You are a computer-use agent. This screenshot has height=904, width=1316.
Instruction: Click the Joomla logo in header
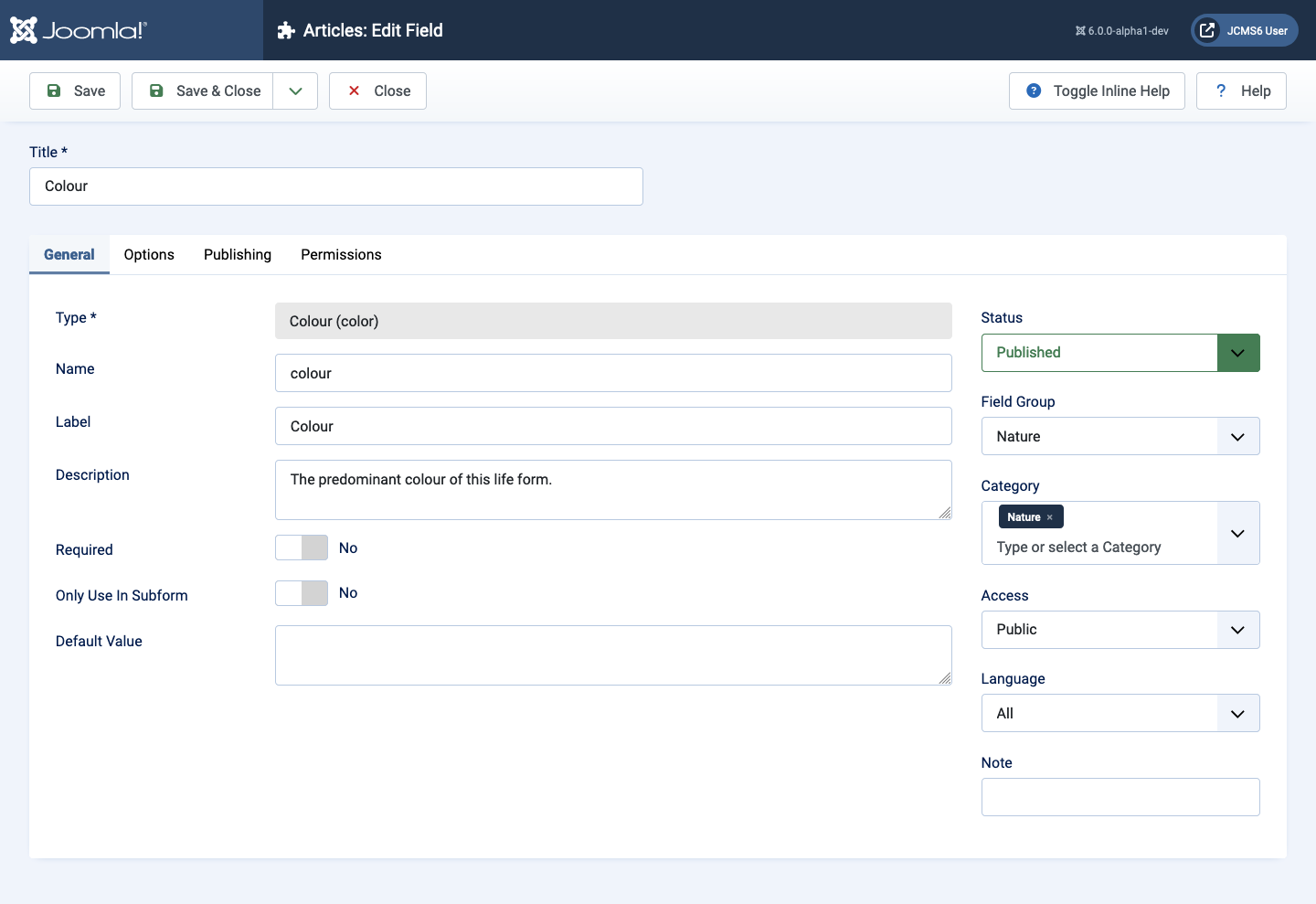pos(78,30)
